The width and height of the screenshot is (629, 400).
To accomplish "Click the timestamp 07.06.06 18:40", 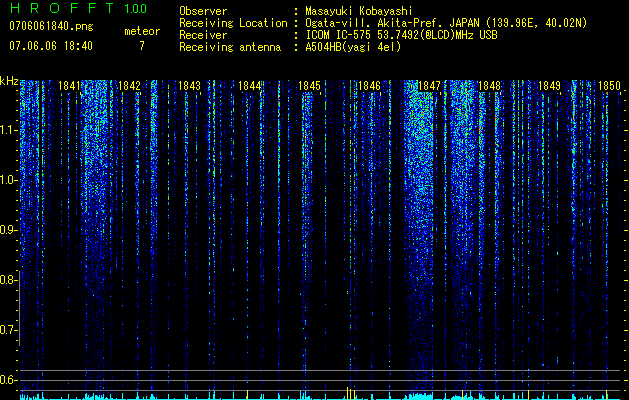I will pos(51,46).
